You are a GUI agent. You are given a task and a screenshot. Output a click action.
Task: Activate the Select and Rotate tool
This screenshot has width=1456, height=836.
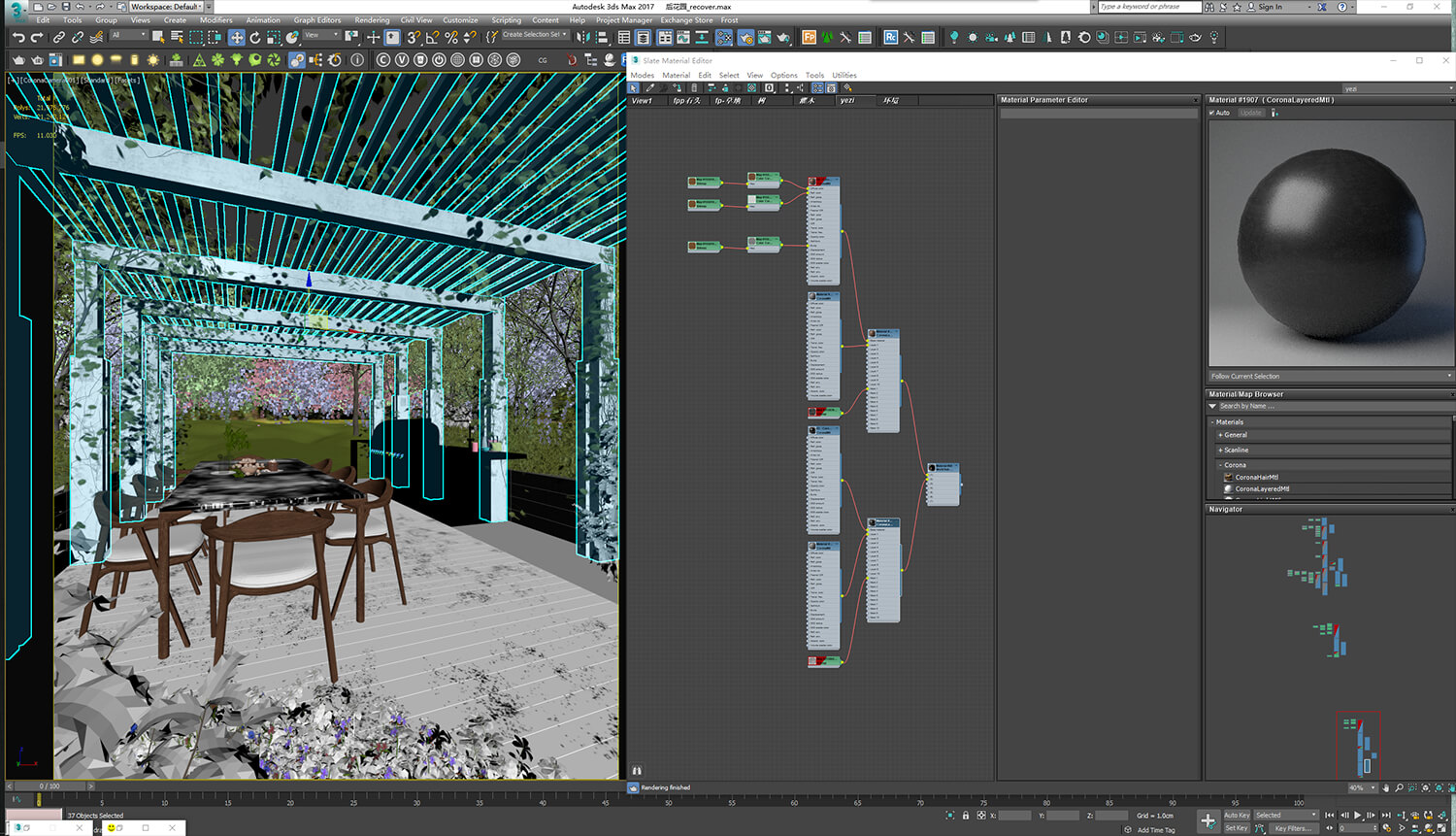[x=255, y=38]
